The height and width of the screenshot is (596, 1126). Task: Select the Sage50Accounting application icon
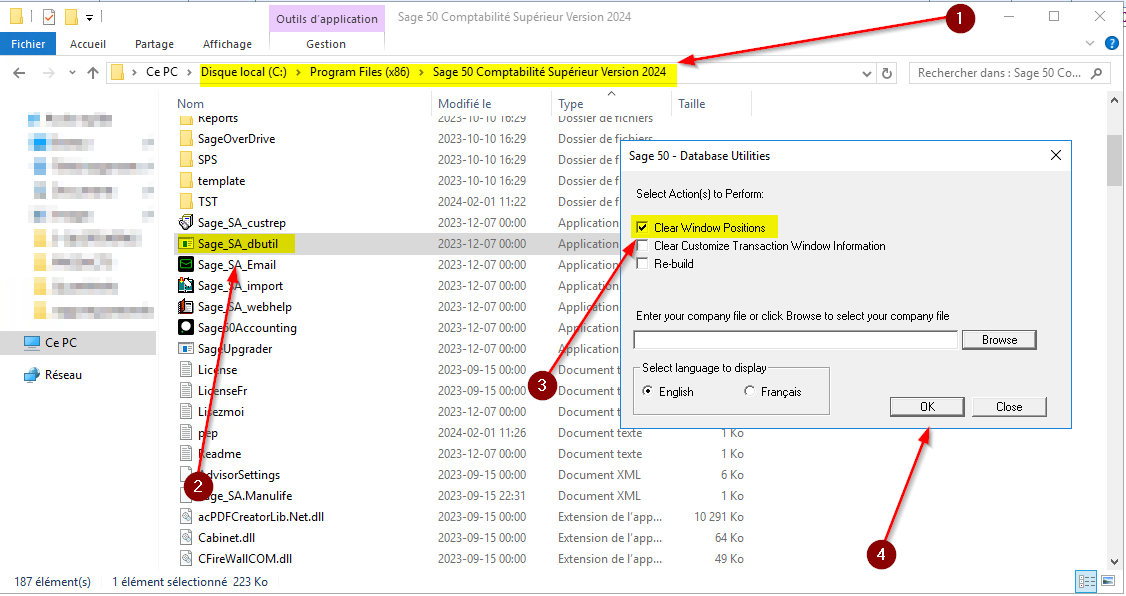pos(186,327)
